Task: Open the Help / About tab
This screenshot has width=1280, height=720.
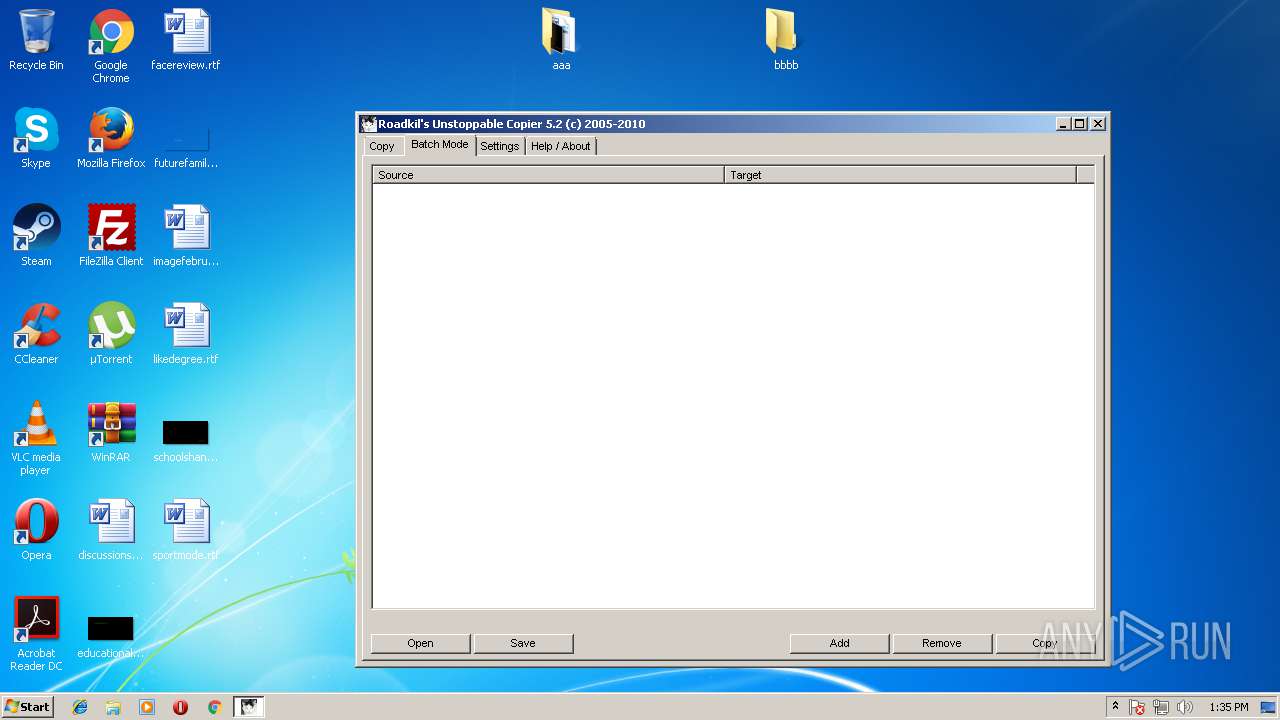Action: pyautogui.click(x=561, y=146)
